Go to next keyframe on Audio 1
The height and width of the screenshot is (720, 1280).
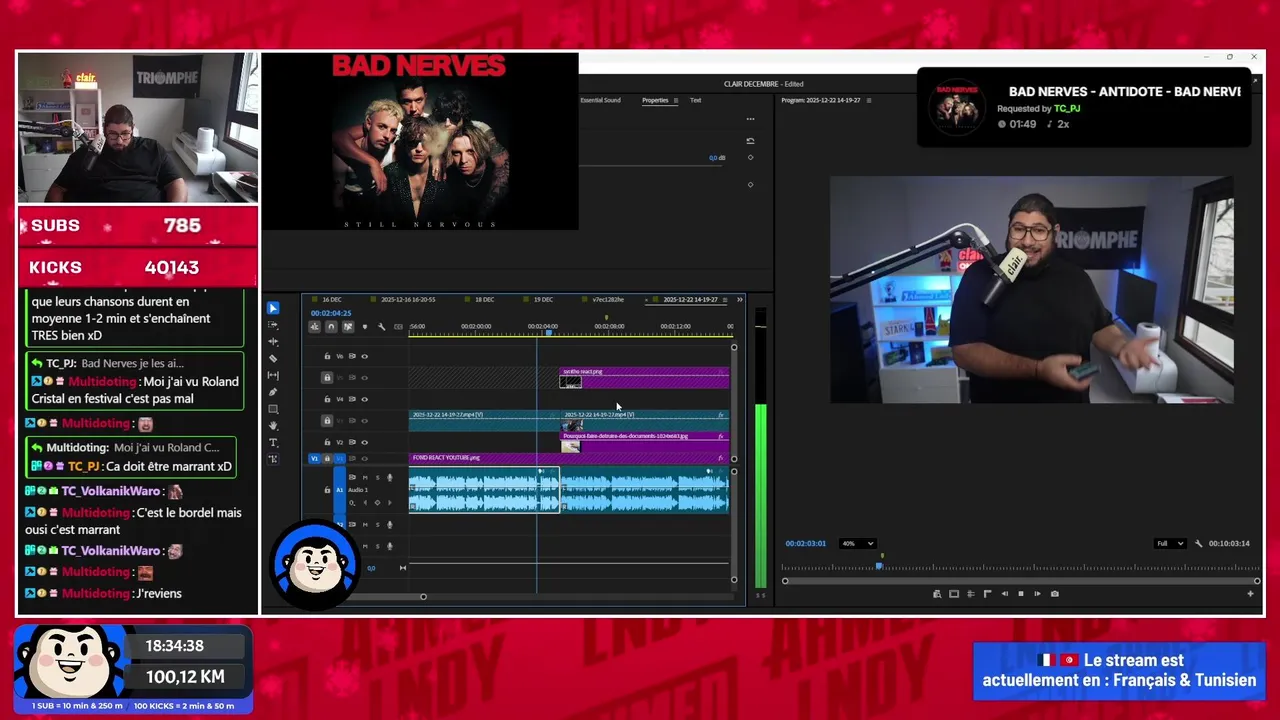coord(390,503)
